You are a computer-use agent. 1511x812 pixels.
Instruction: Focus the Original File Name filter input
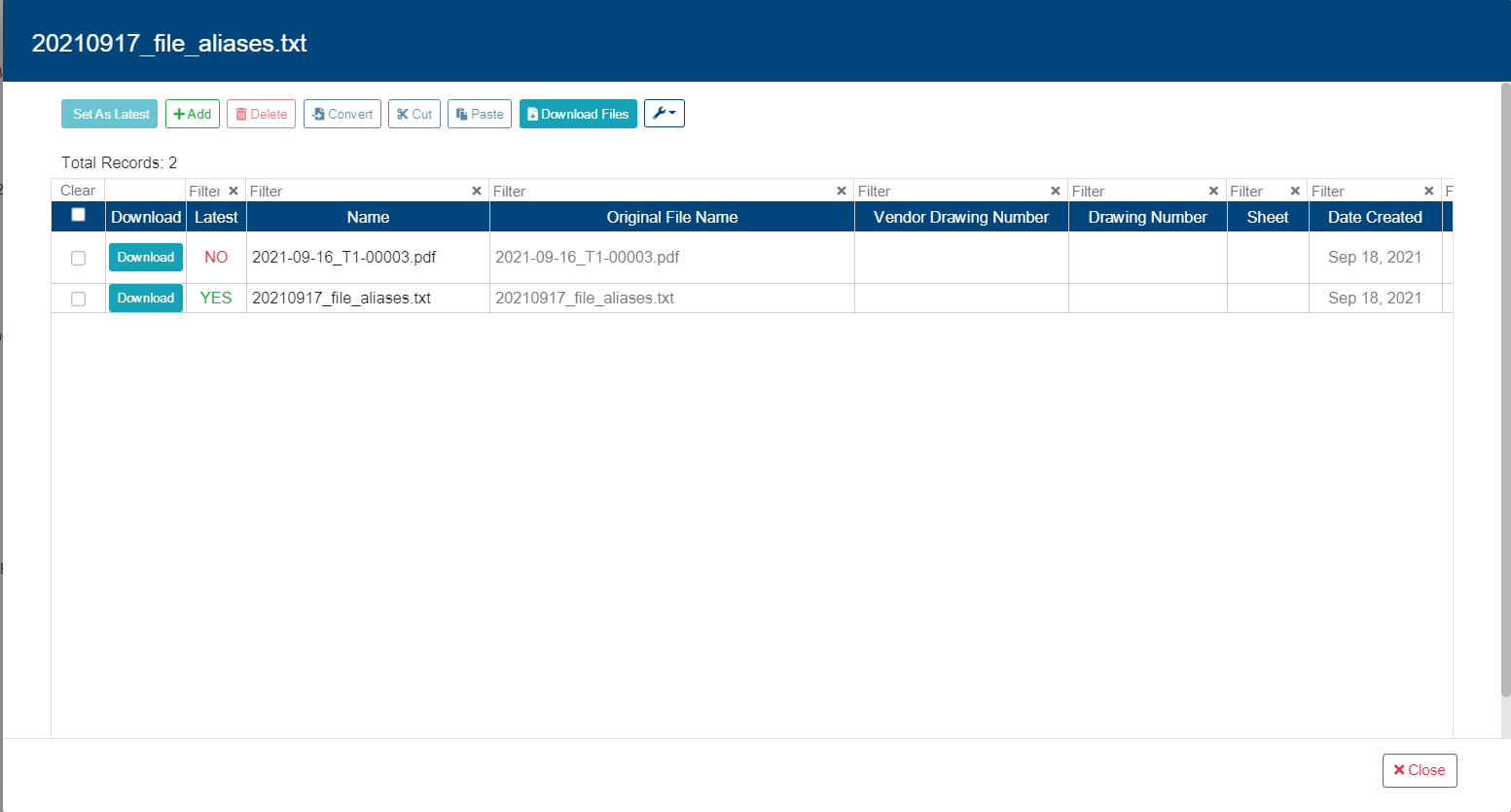pos(663,191)
